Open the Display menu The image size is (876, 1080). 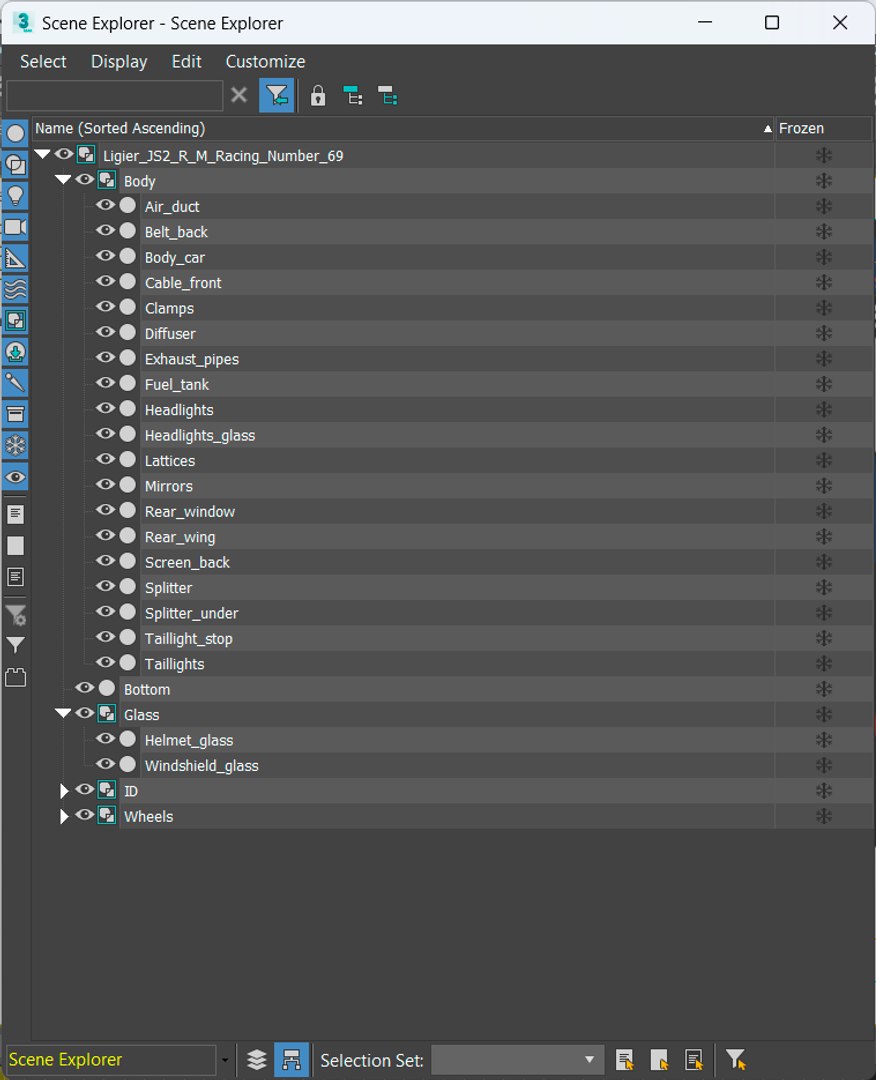click(119, 61)
